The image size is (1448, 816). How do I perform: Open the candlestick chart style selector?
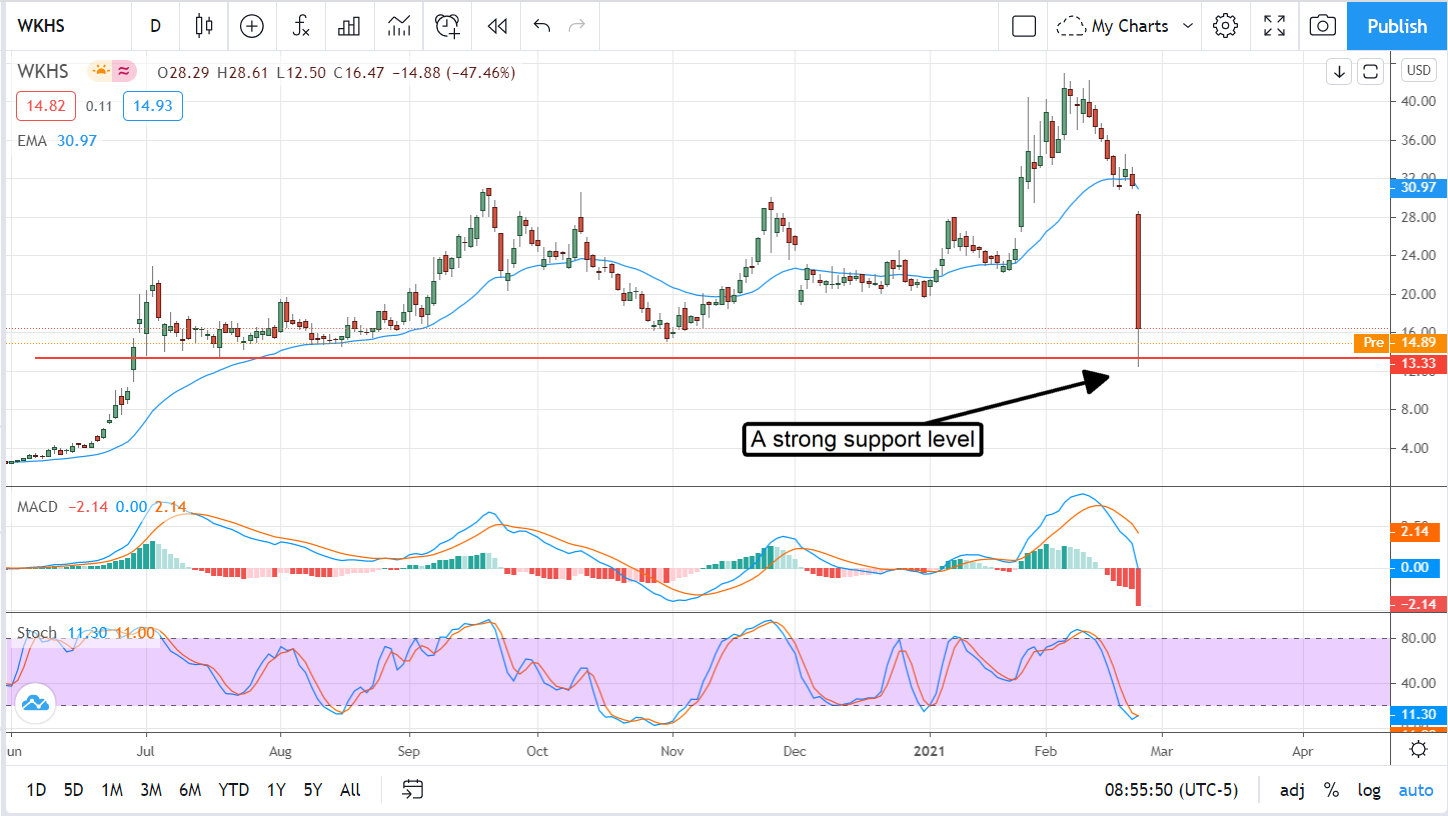pyautogui.click(x=204, y=26)
